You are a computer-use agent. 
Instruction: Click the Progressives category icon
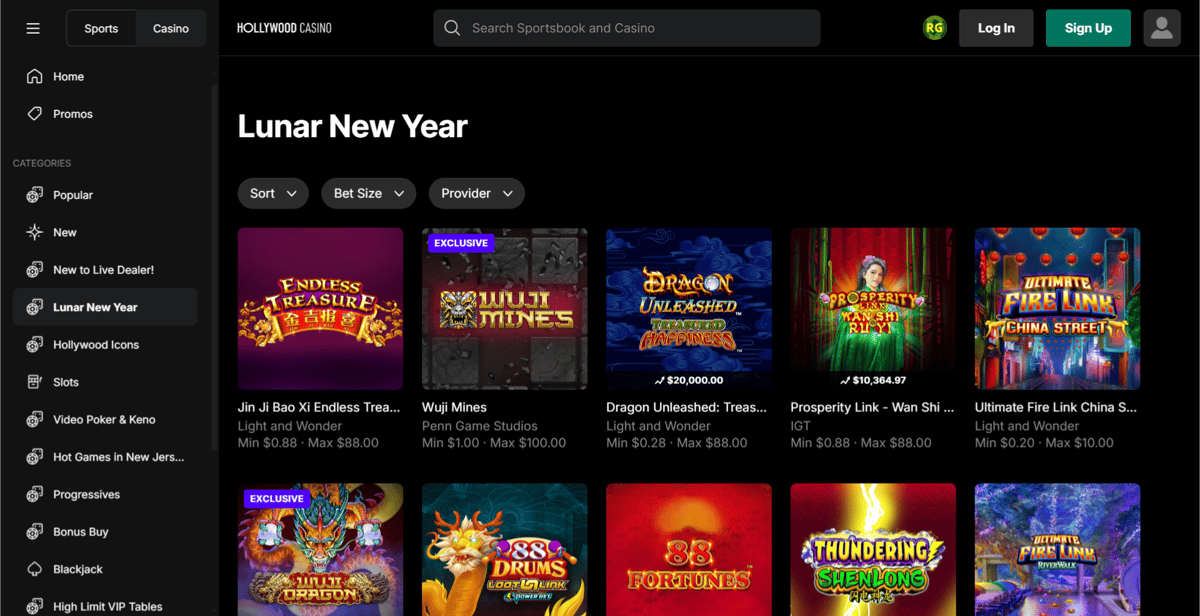[x=35, y=495]
